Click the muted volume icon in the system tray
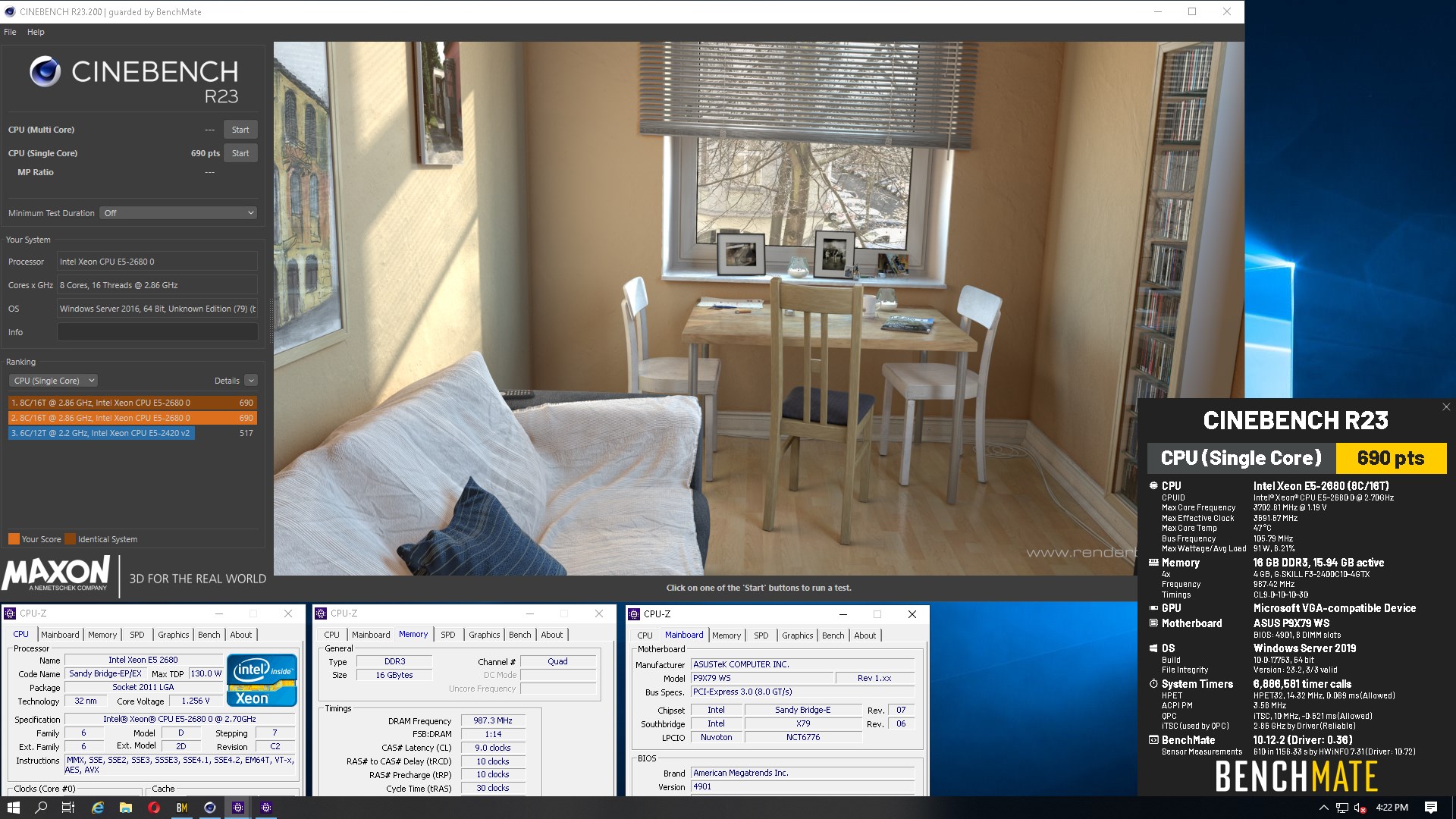 tap(1360, 808)
